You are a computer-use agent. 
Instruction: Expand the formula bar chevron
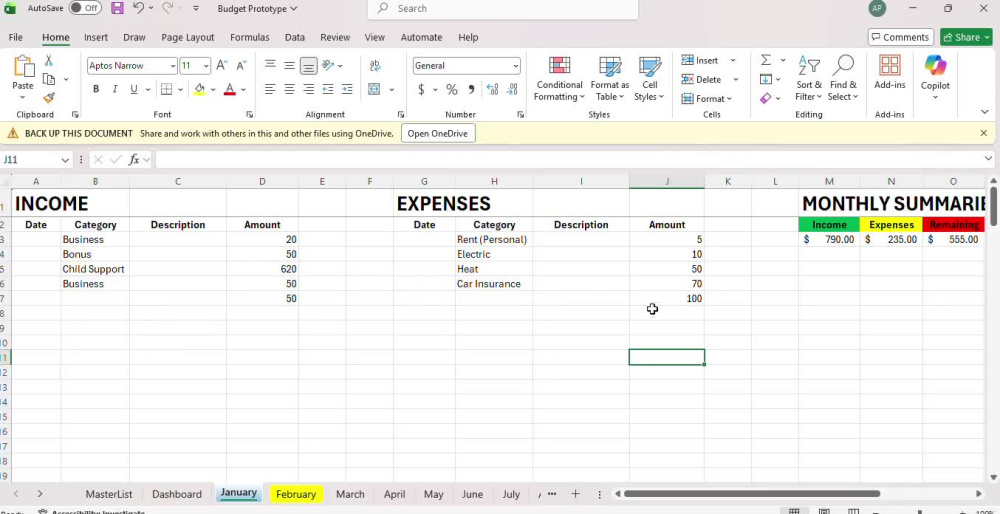coord(989,159)
